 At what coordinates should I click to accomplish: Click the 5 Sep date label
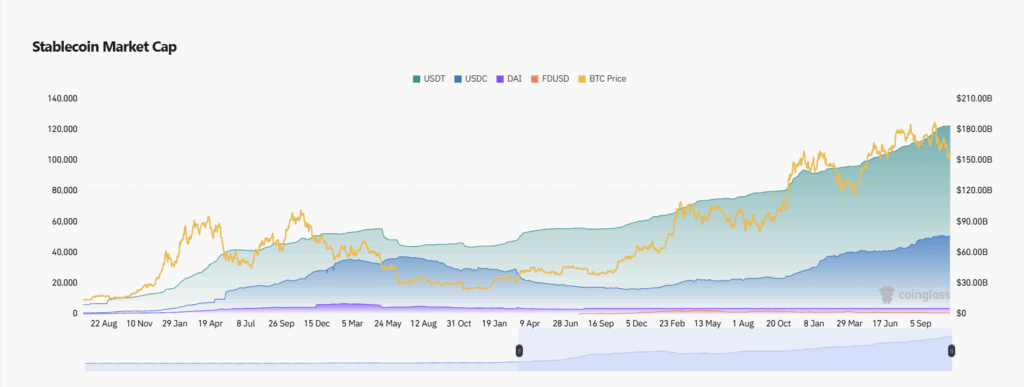click(921, 324)
